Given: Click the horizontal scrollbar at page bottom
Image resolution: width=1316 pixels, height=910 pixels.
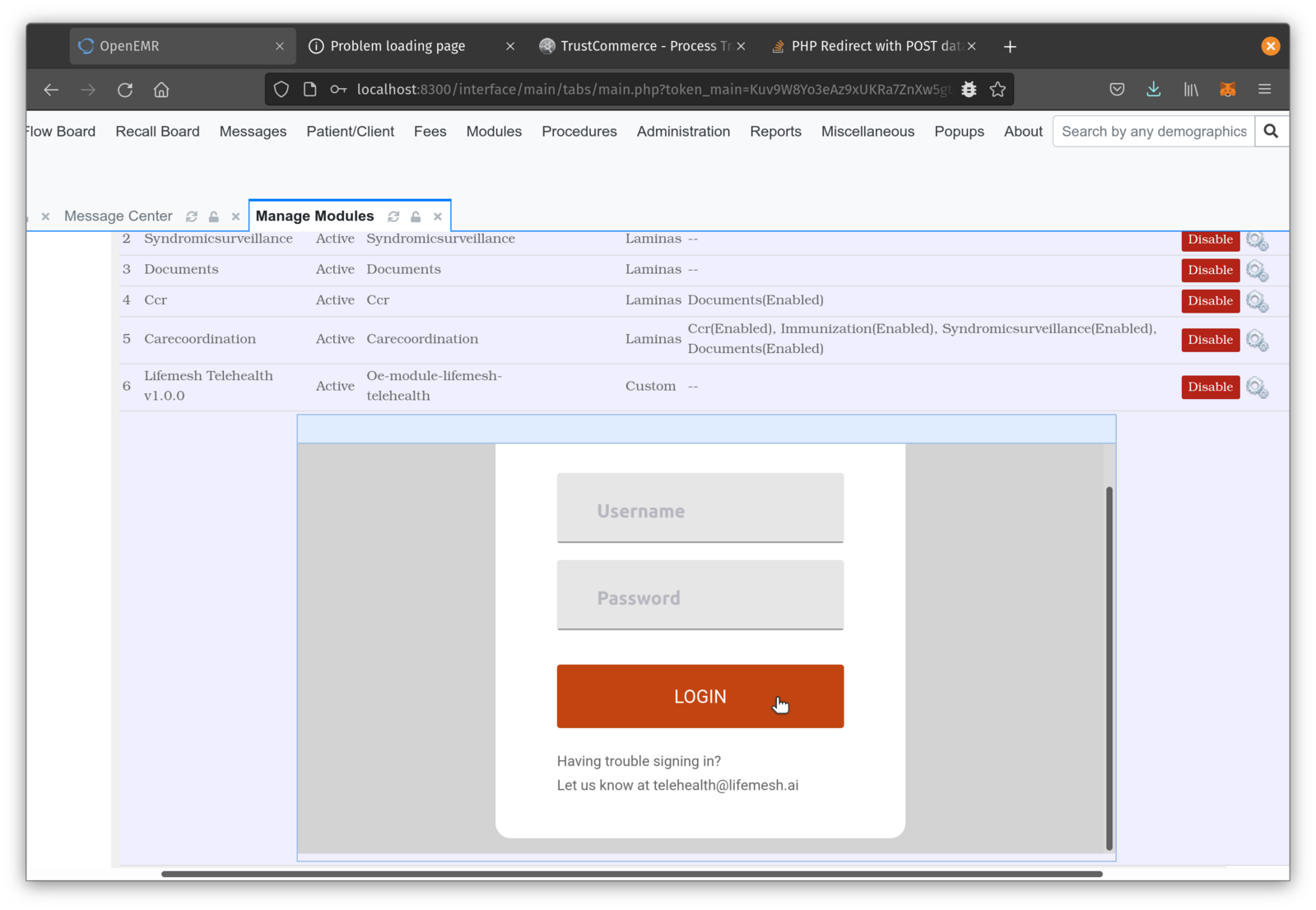Looking at the screenshot, I should (631, 874).
